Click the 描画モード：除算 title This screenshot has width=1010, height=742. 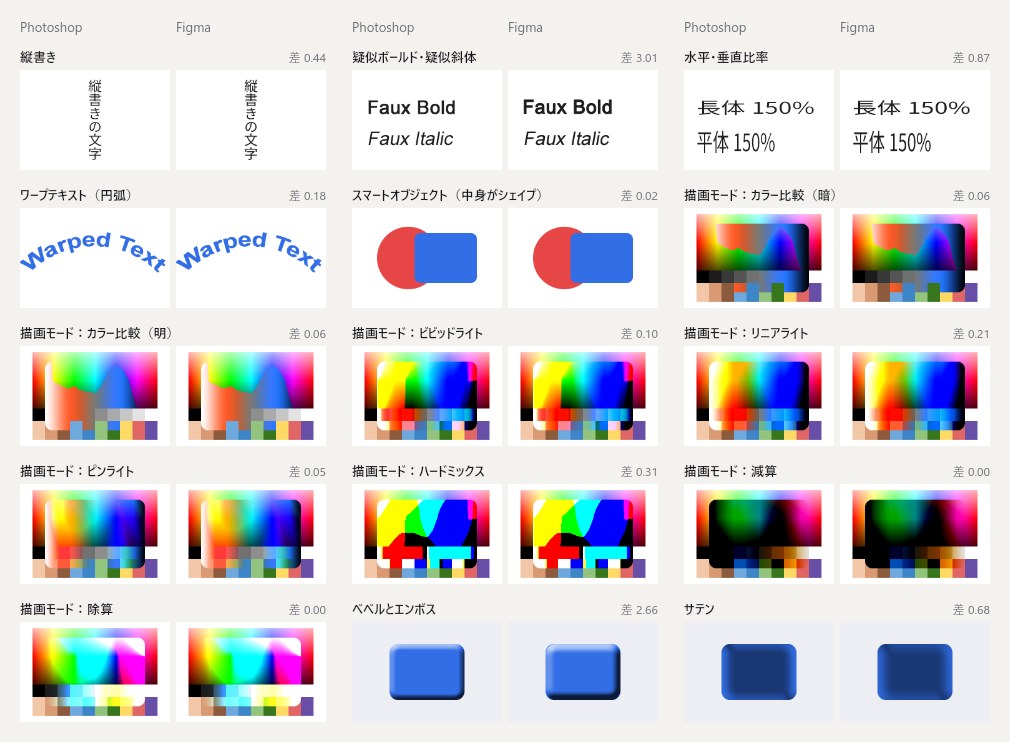66,609
